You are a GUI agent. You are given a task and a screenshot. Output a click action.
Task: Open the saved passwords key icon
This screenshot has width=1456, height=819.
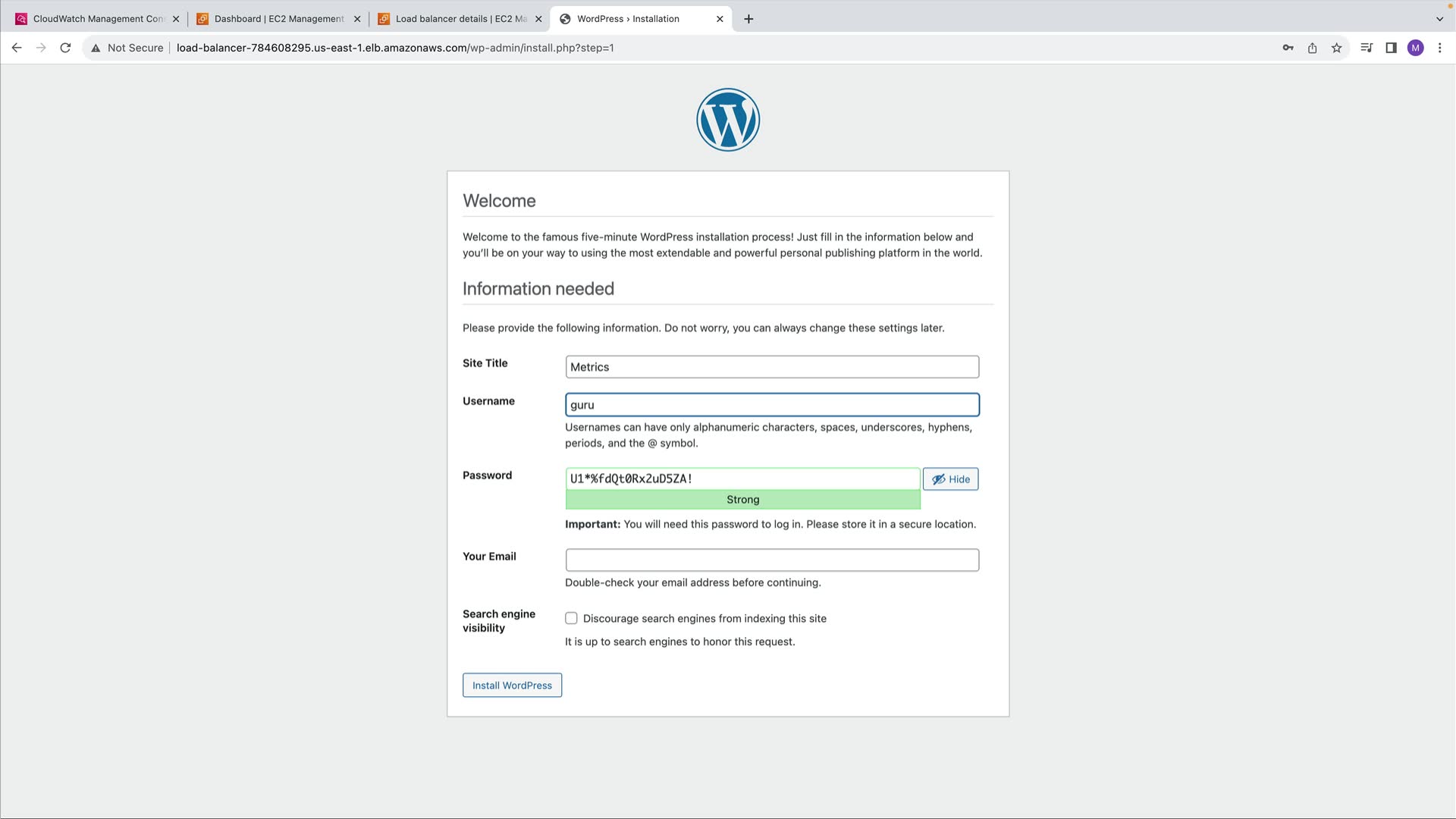coord(1288,48)
